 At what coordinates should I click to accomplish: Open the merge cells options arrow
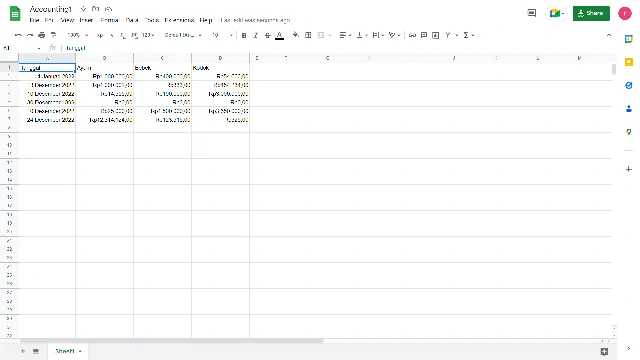coord(330,35)
